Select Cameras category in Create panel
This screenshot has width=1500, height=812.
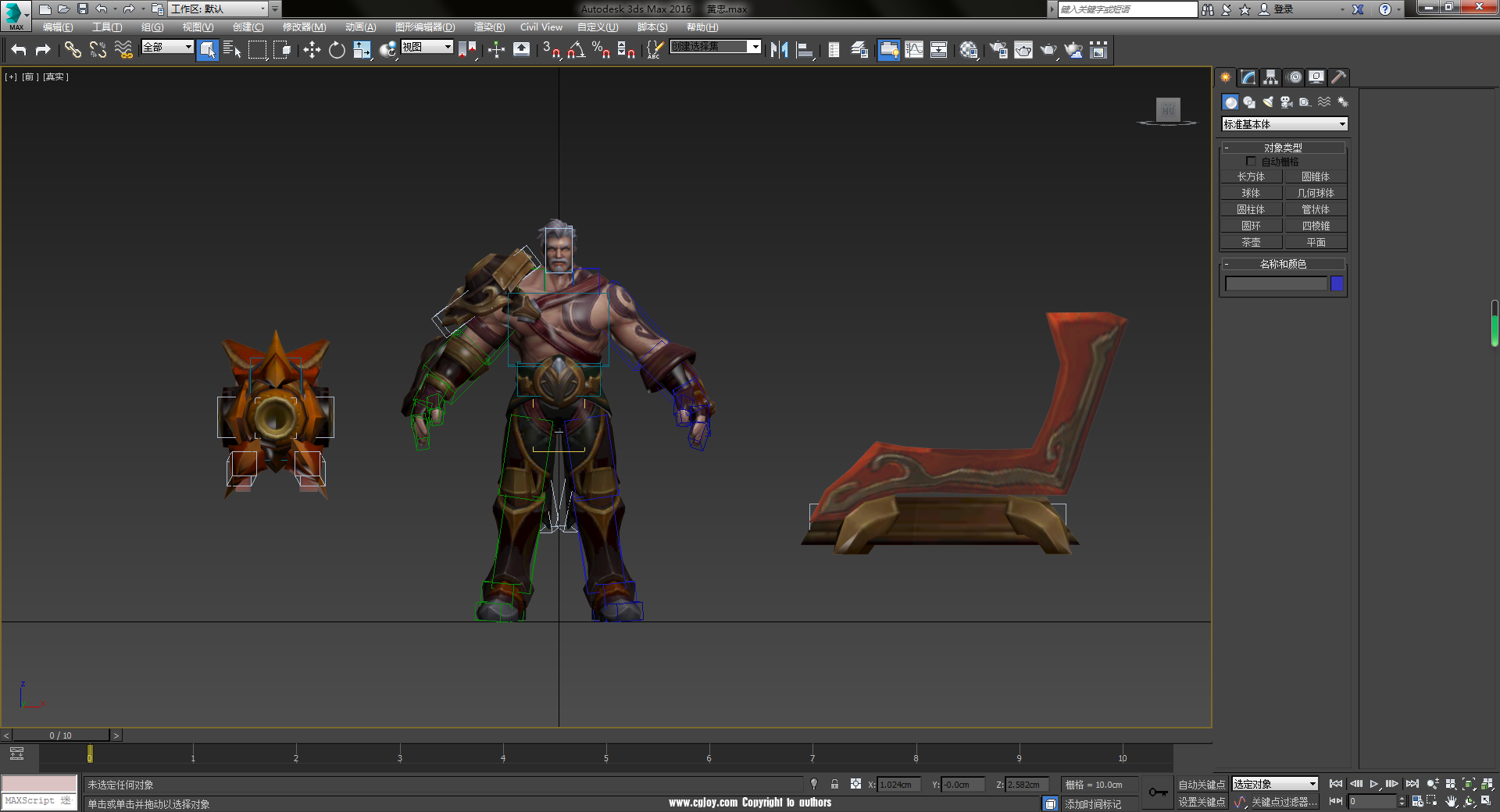(1287, 102)
